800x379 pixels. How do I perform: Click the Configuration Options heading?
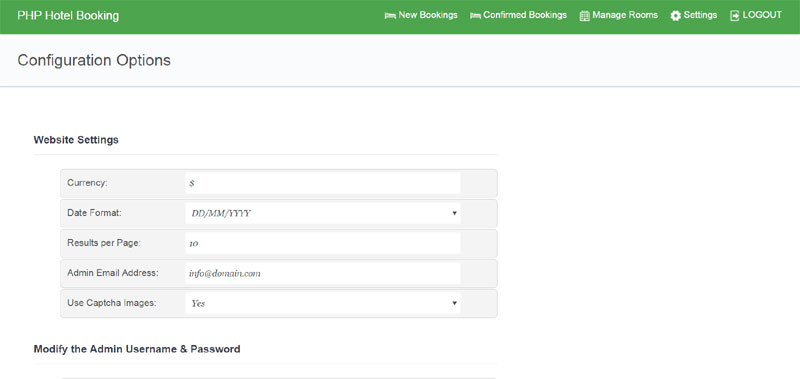[x=94, y=60]
